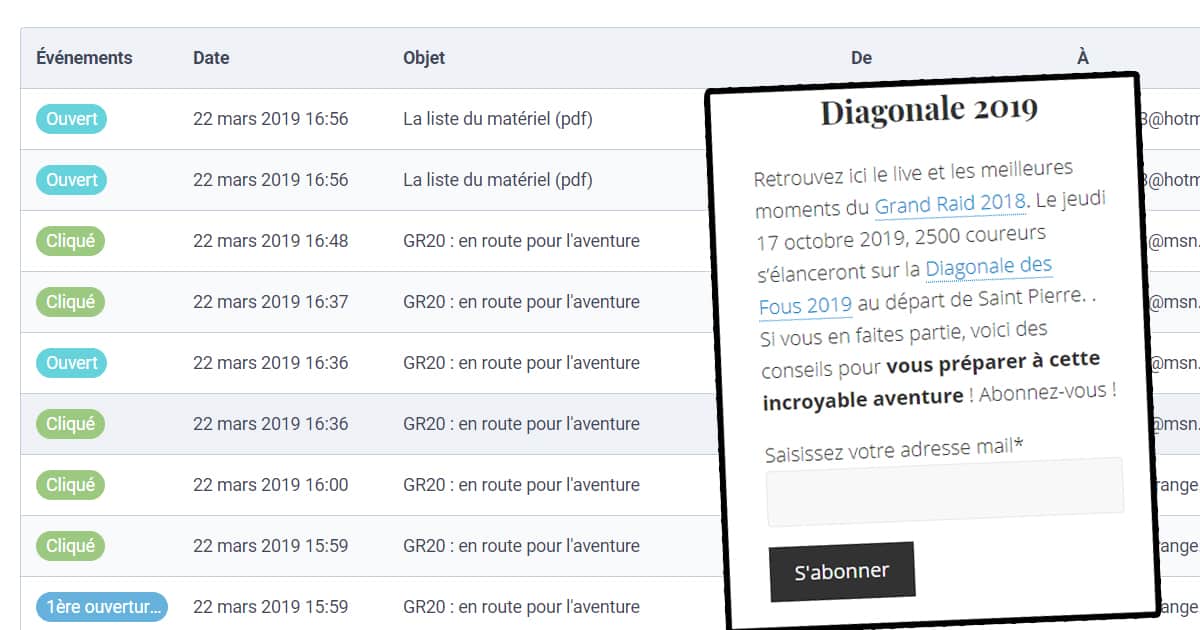This screenshot has height=630, width=1200.
Task: Open the GR20 subject in the 16:48 row
Action: pos(521,241)
